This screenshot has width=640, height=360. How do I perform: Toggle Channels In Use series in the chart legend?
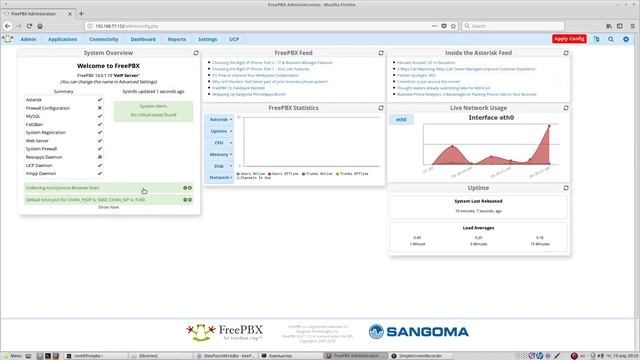coord(253,178)
